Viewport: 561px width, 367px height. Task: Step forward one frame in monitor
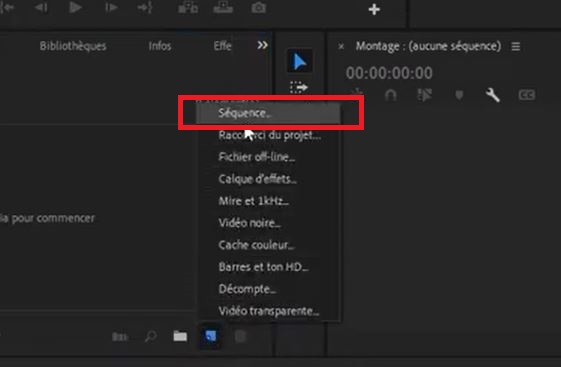111,8
